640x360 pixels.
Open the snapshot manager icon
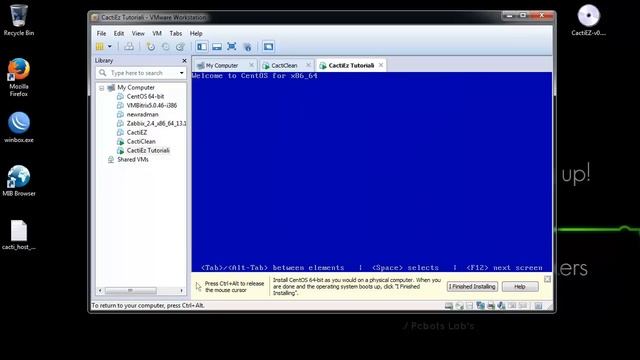[180, 47]
